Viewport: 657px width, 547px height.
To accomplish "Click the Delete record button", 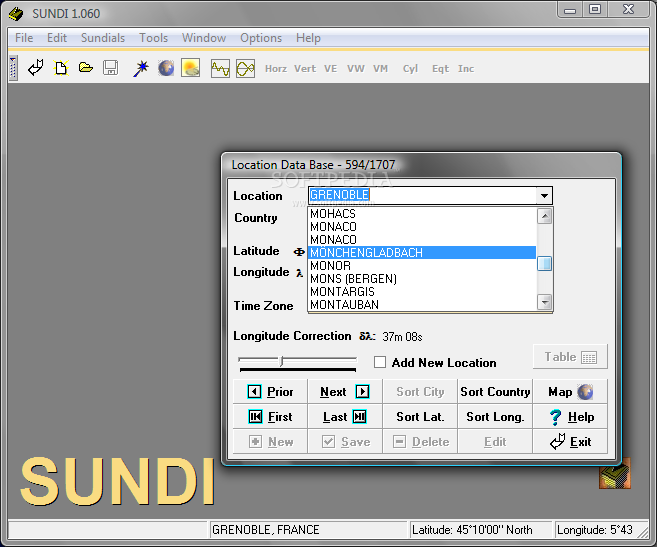I will tap(420, 441).
